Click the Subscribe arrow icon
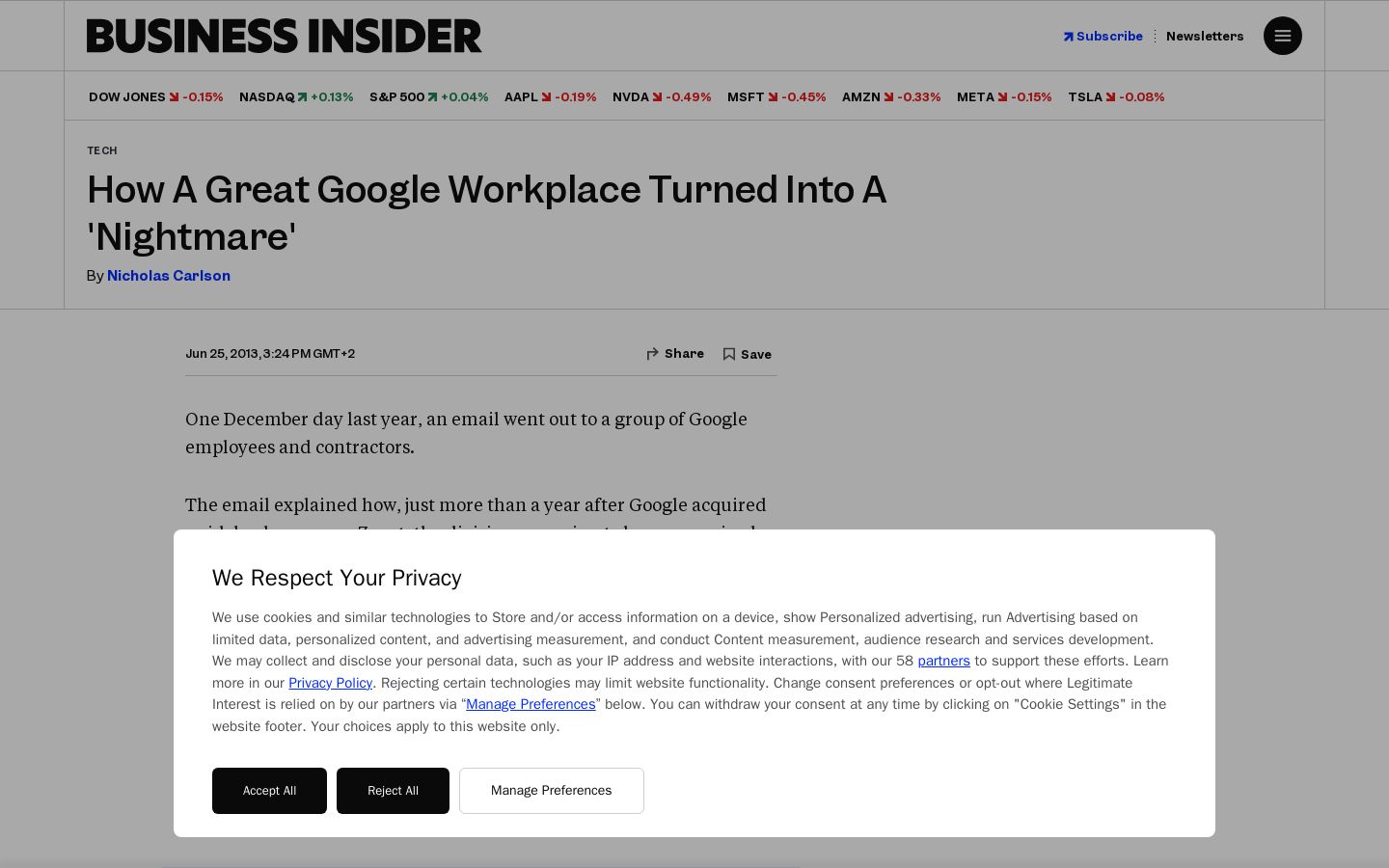Image resolution: width=1389 pixels, height=868 pixels. (x=1069, y=37)
